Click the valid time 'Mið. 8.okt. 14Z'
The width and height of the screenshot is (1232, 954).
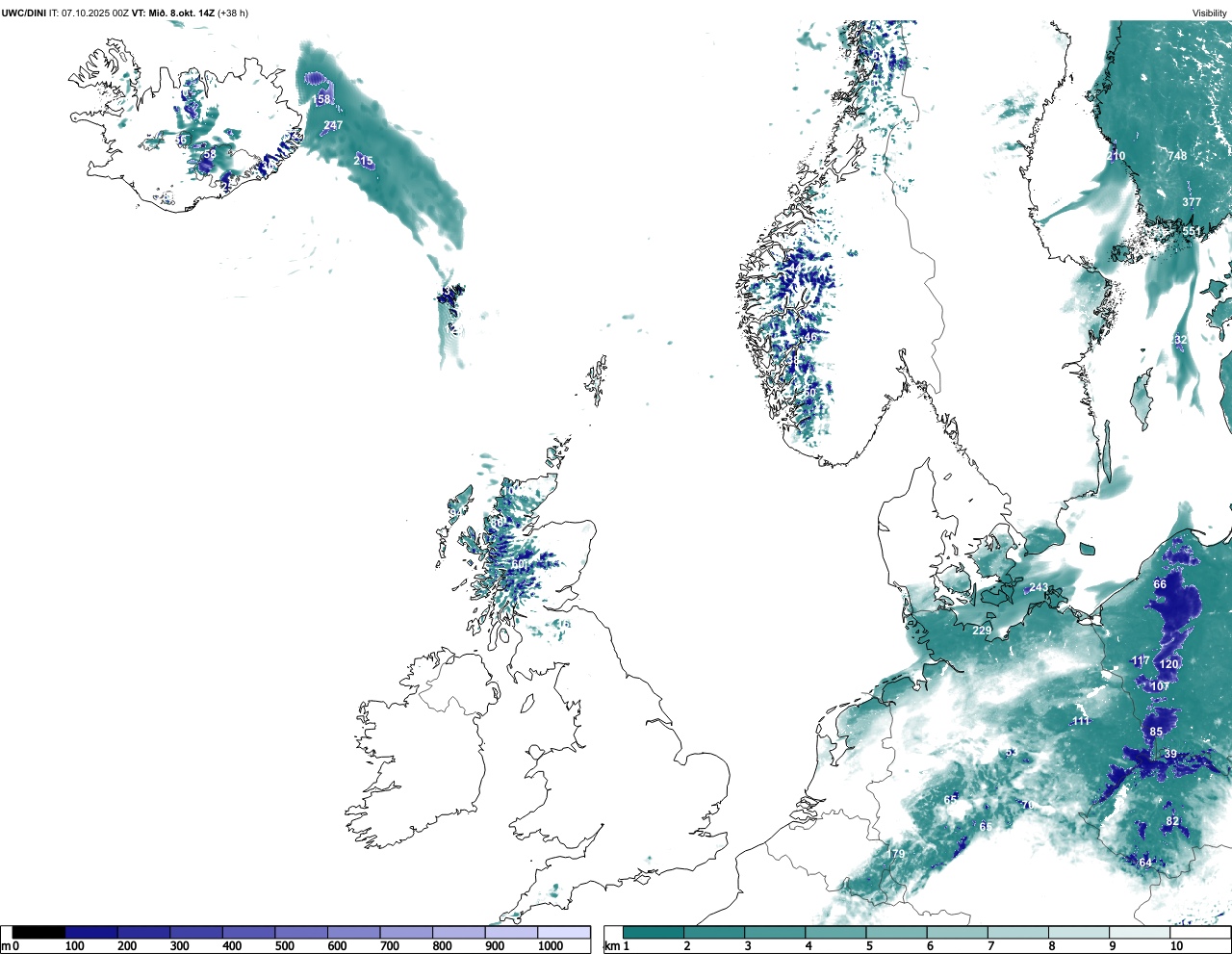click(x=181, y=13)
